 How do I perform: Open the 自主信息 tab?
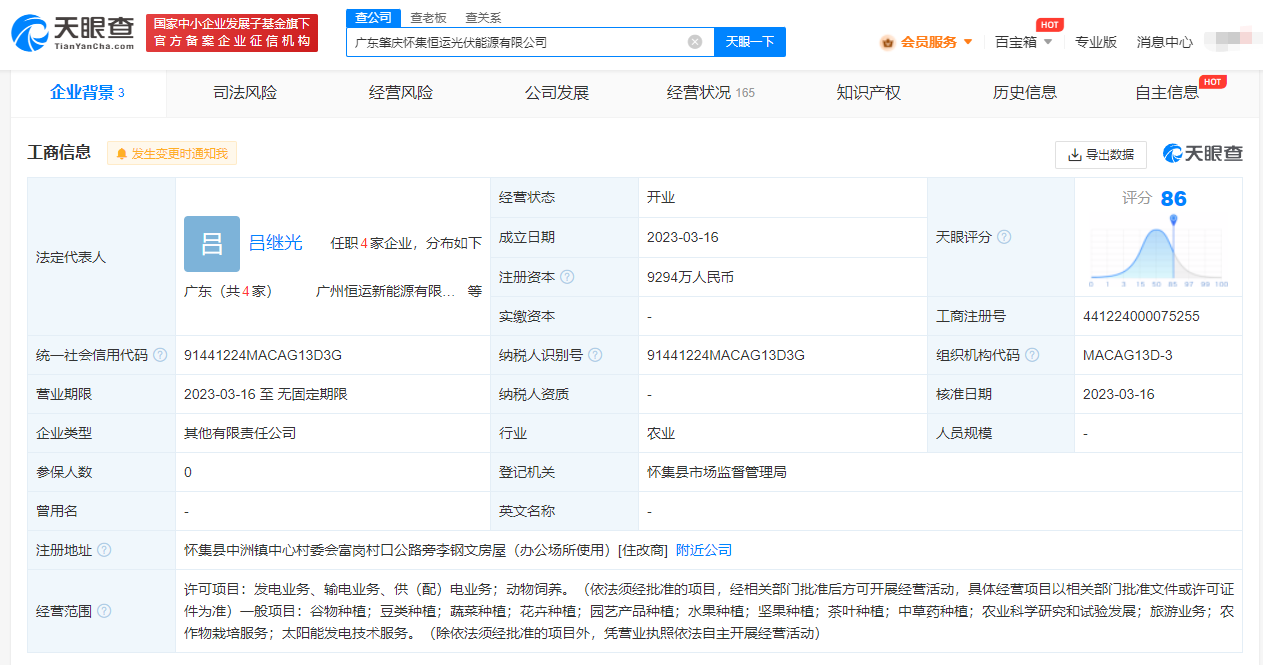pyautogui.click(x=1167, y=93)
